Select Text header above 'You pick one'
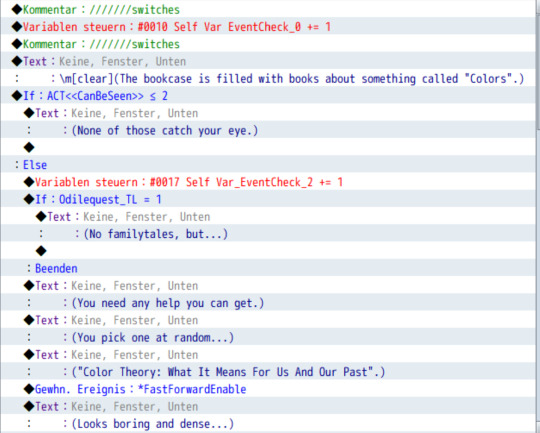 click(x=268, y=319)
